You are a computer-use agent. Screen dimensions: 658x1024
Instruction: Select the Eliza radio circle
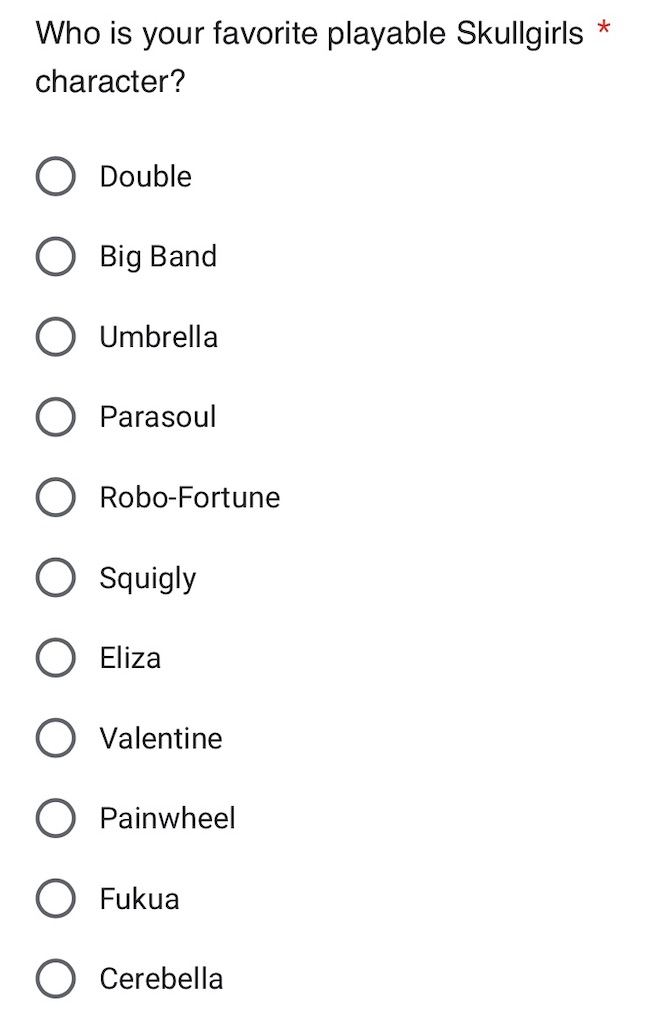pos(55,658)
